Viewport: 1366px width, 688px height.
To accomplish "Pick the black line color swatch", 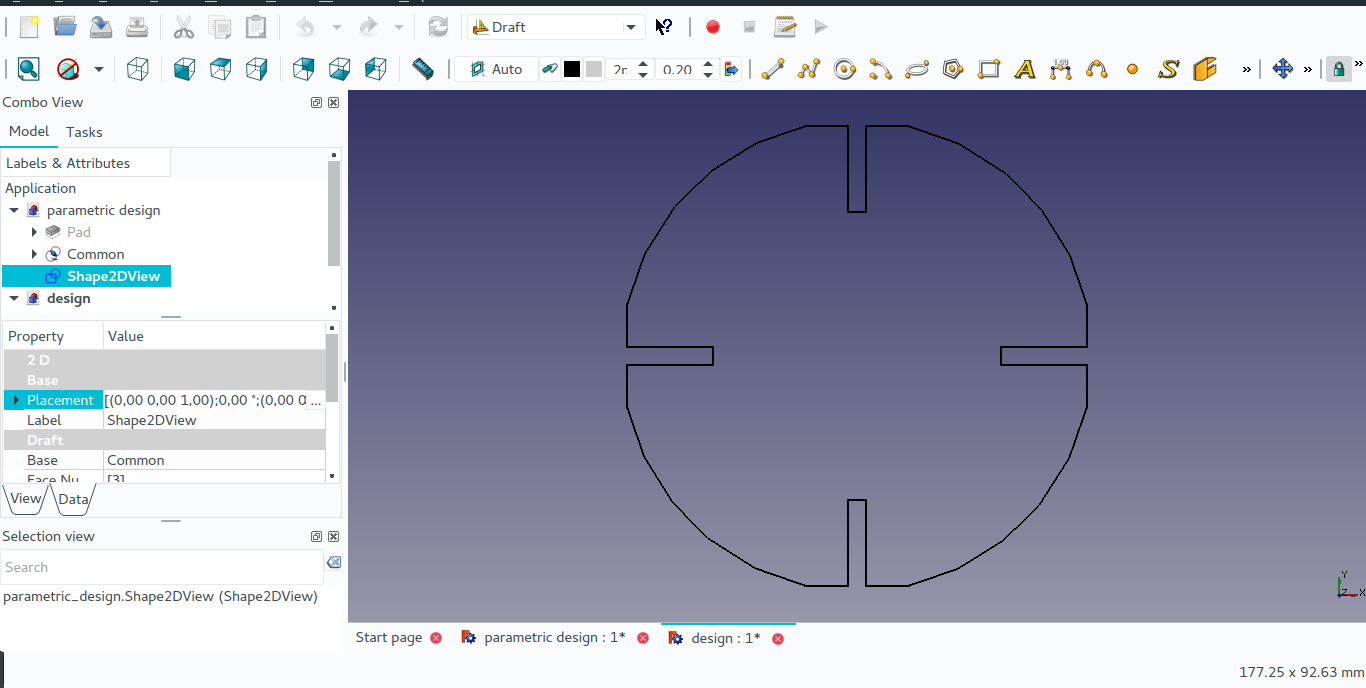I will point(573,68).
